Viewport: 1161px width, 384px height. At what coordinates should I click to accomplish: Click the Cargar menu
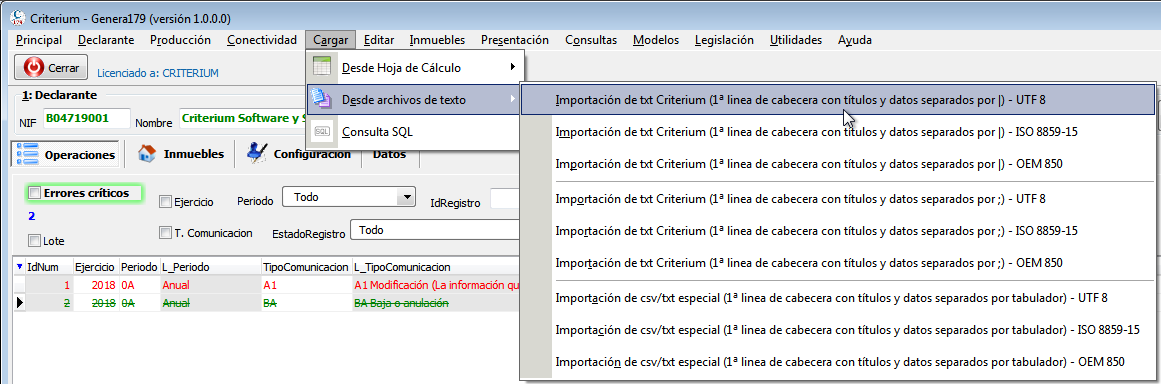tap(330, 40)
